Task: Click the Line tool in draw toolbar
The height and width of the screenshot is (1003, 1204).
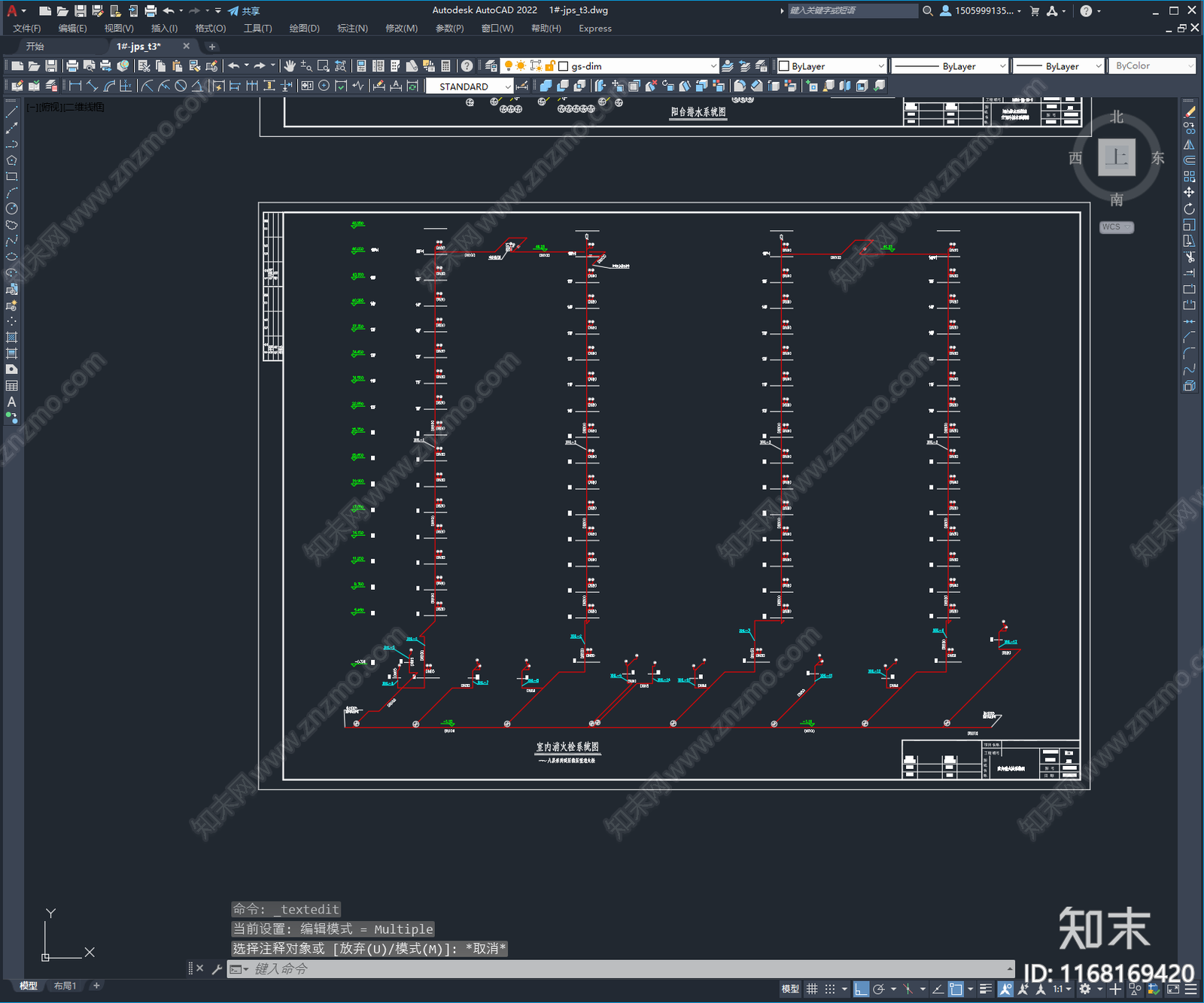Action: coord(11,112)
